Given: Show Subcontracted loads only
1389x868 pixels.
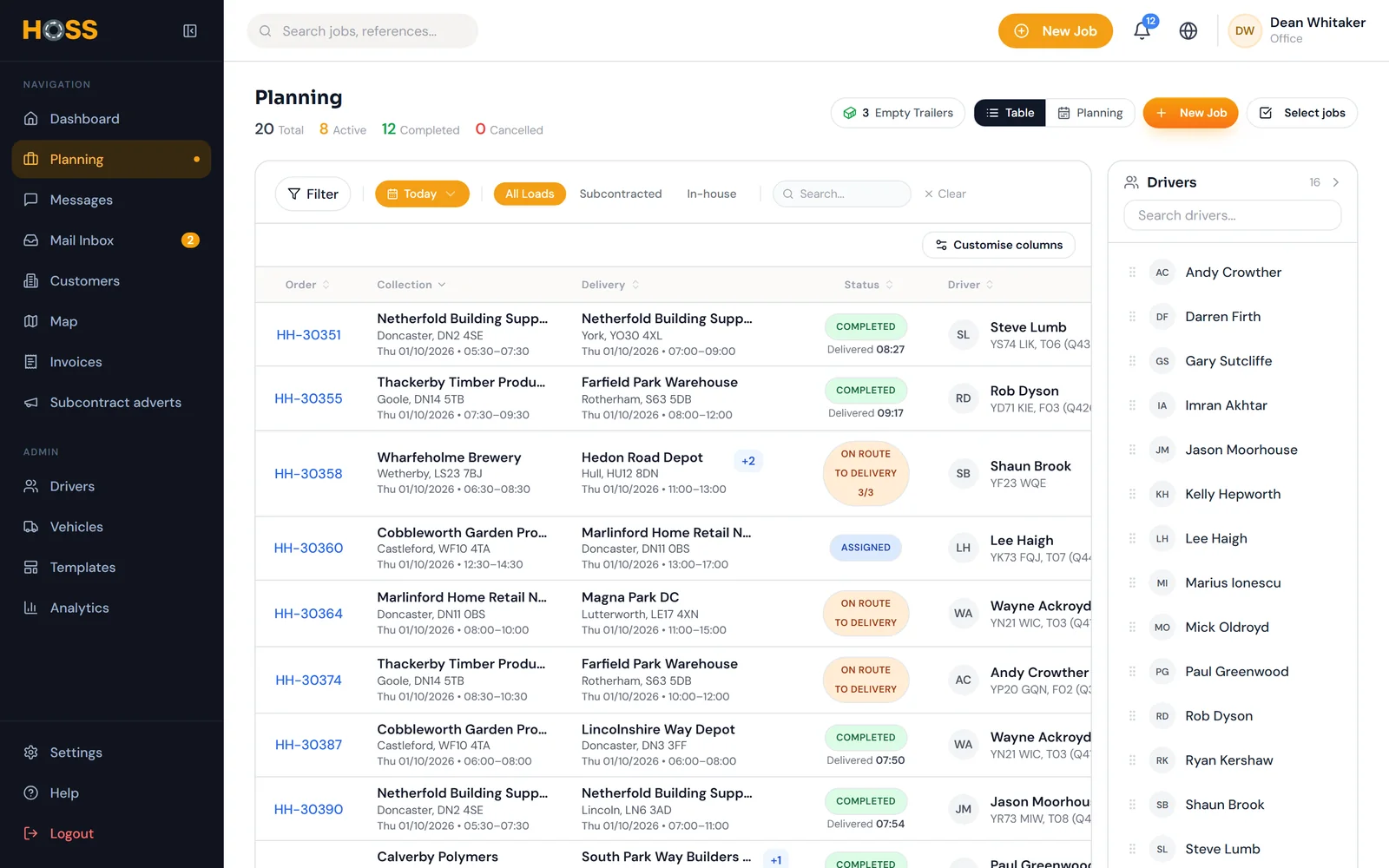Looking at the screenshot, I should click(621, 194).
